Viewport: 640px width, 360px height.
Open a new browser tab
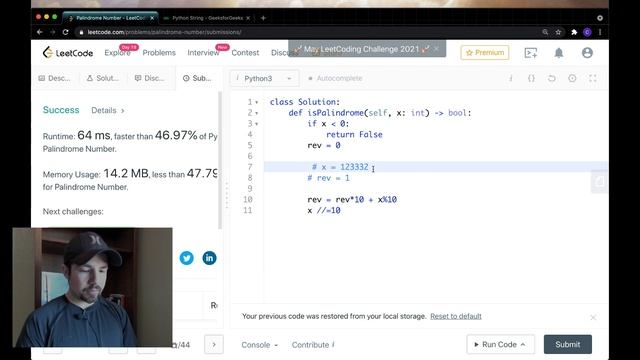[263, 18]
